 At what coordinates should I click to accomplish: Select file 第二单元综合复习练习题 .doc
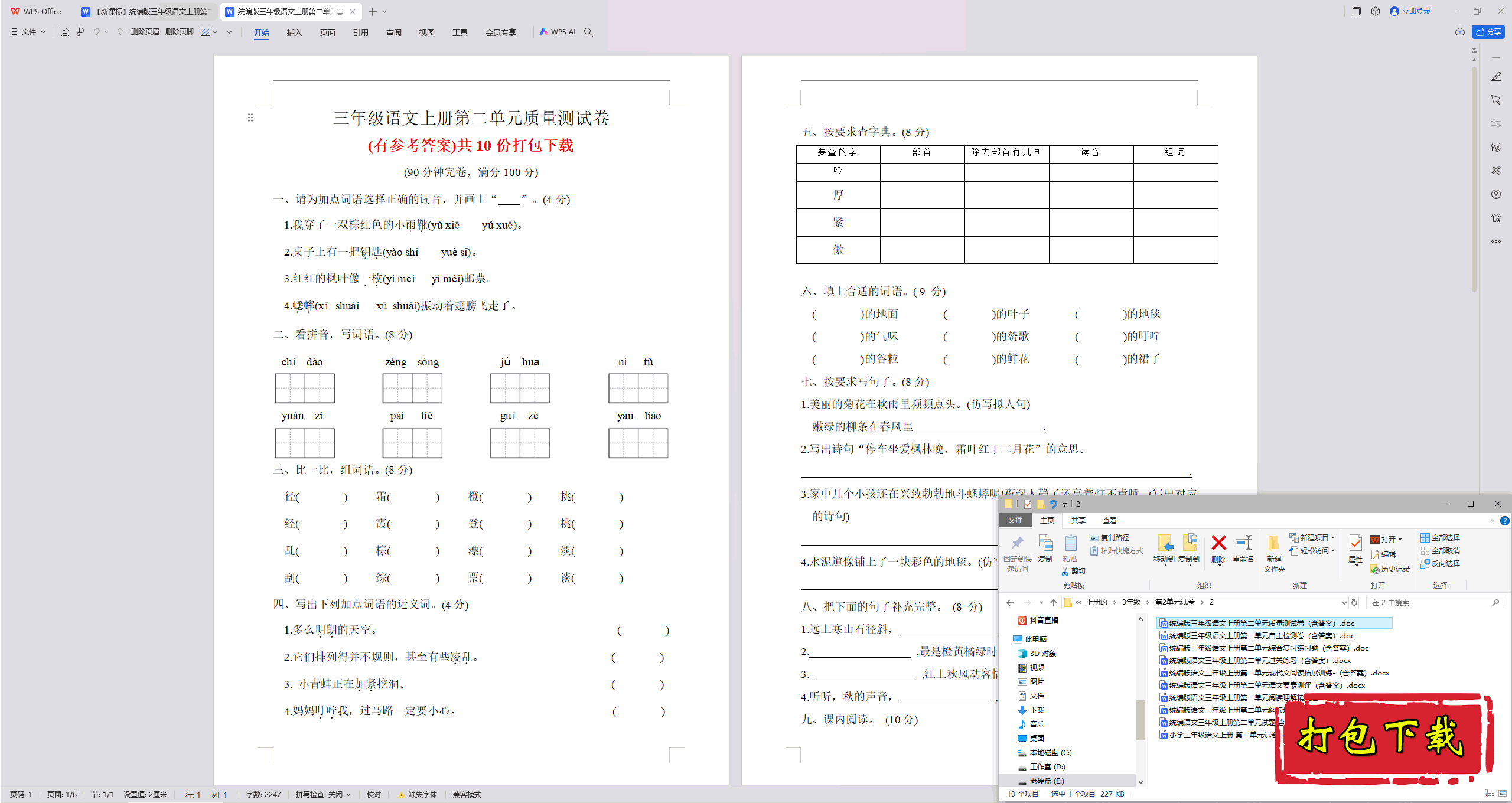point(1263,648)
